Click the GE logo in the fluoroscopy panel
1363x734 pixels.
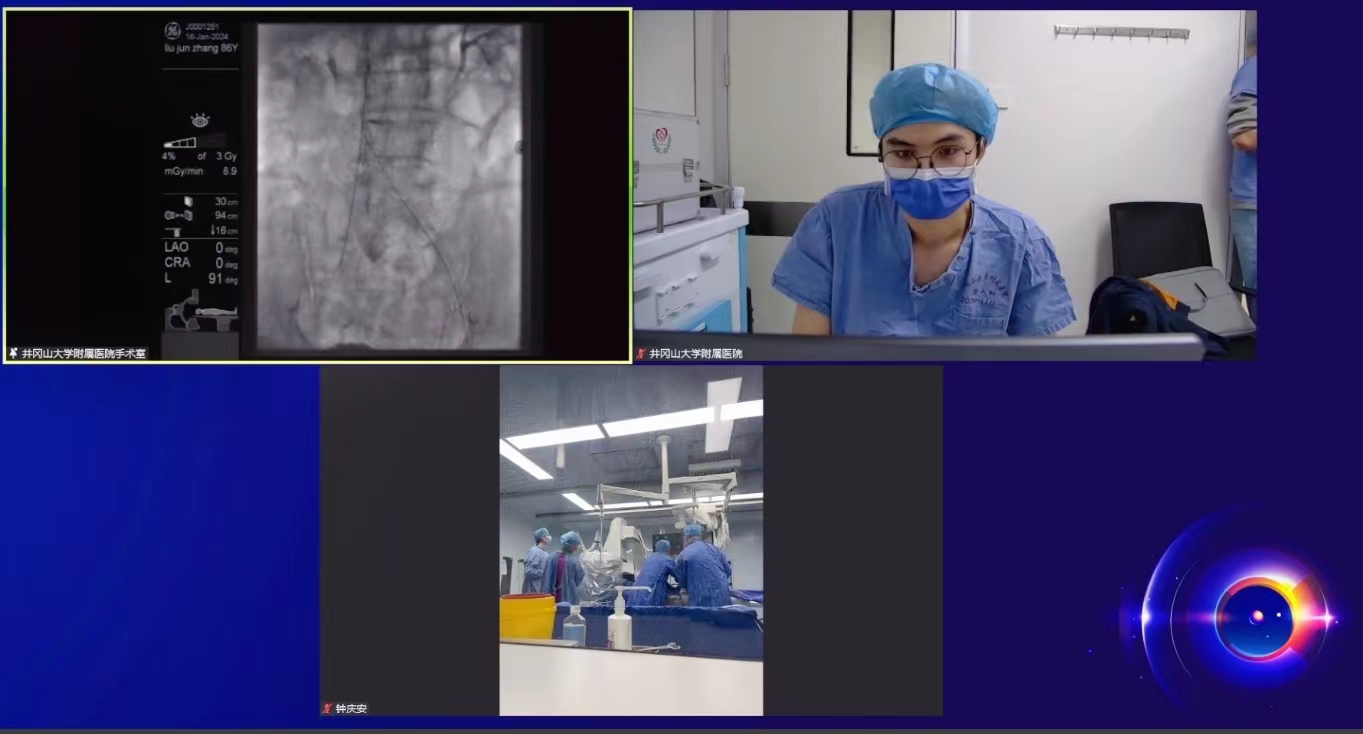[172, 31]
